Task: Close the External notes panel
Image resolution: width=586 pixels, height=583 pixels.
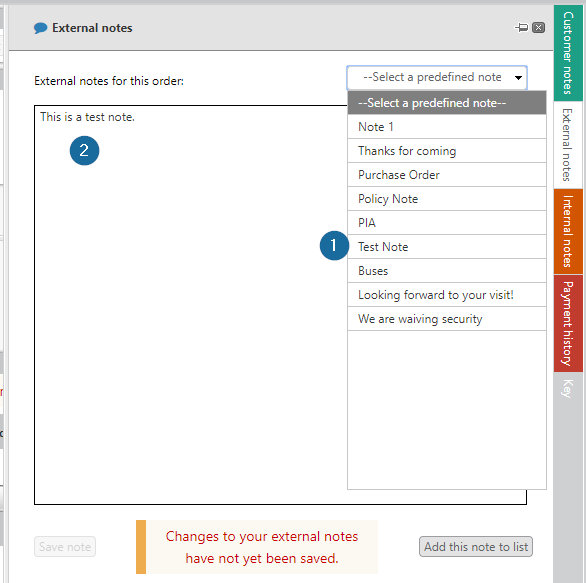Action: pyautogui.click(x=538, y=28)
